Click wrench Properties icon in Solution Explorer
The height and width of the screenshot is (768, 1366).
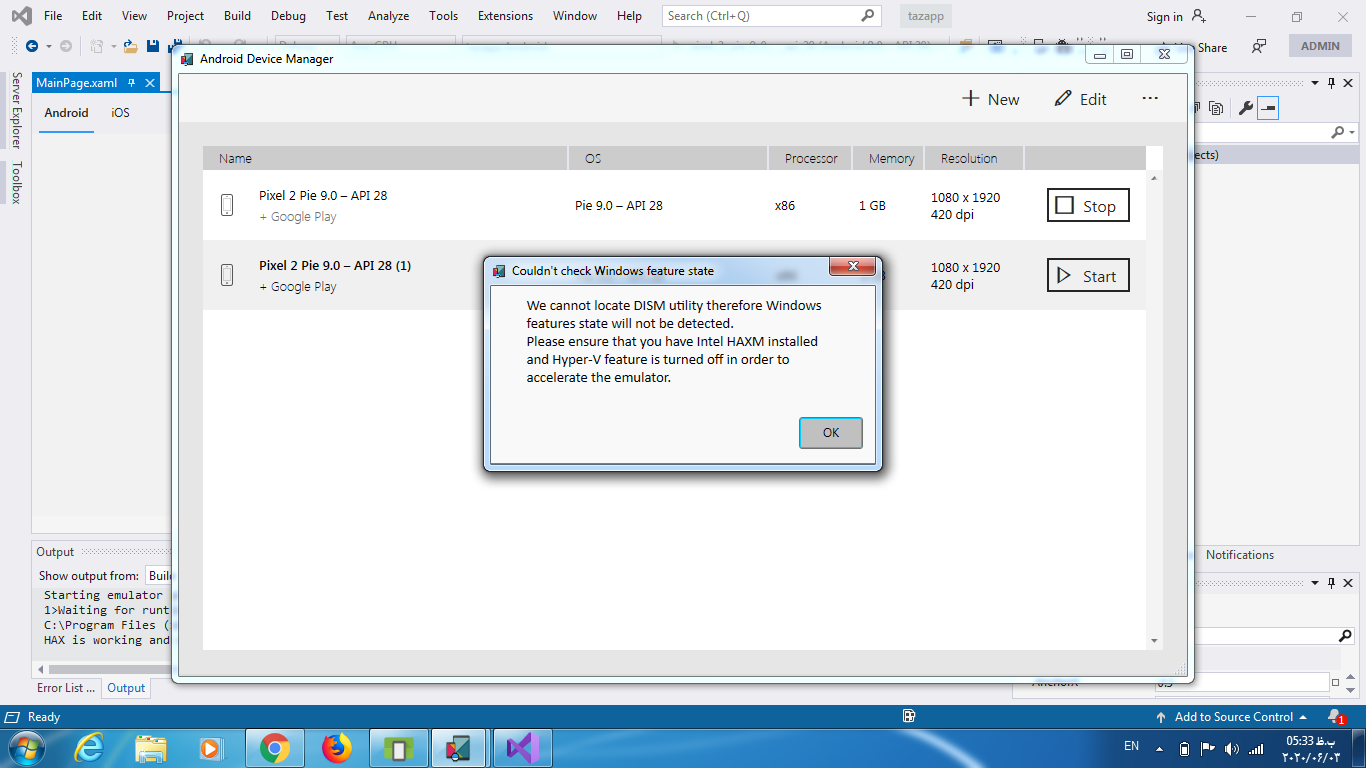pyautogui.click(x=1245, y=108)
